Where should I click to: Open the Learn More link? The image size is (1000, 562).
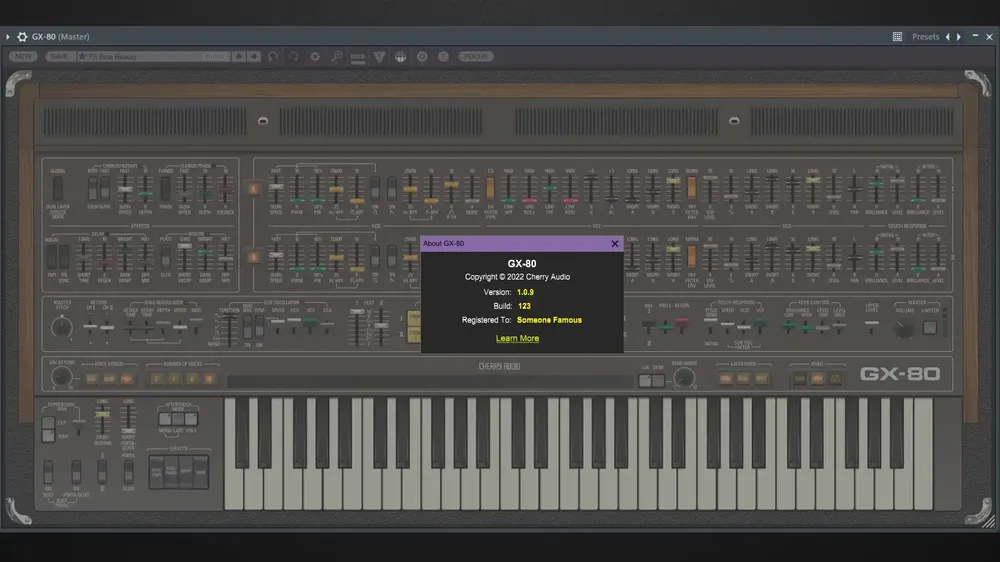pyautogui.click(x=517, y=338)
